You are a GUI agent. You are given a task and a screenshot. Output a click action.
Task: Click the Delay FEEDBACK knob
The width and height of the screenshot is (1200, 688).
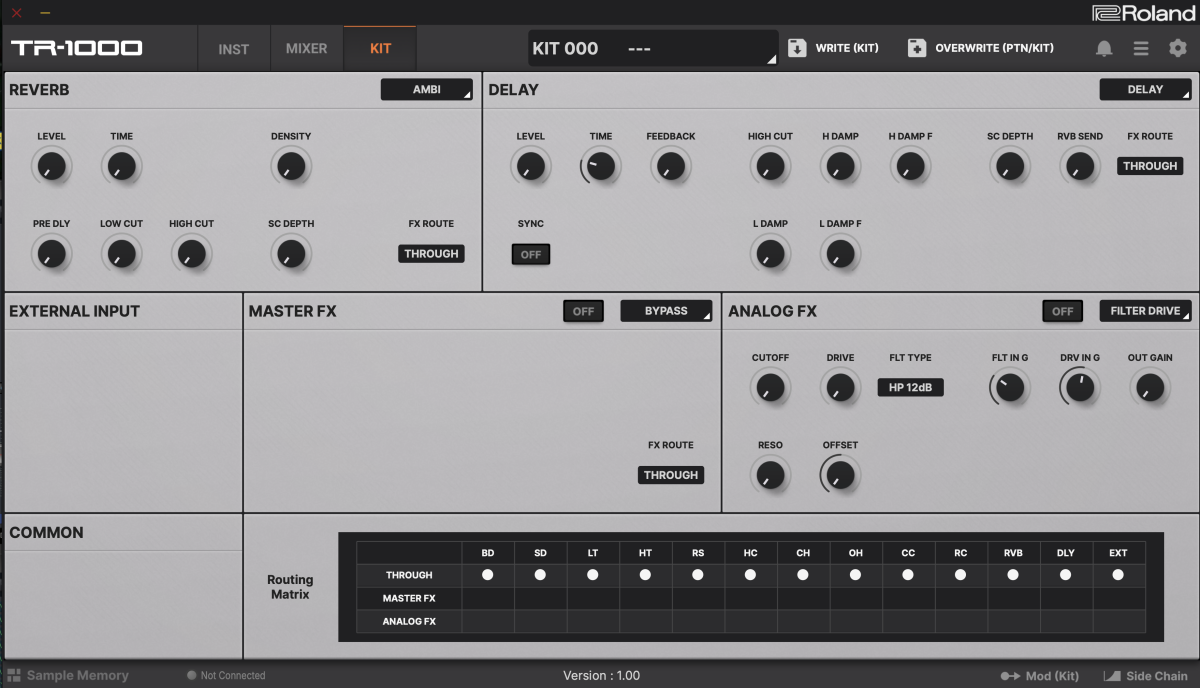(670, 166)
